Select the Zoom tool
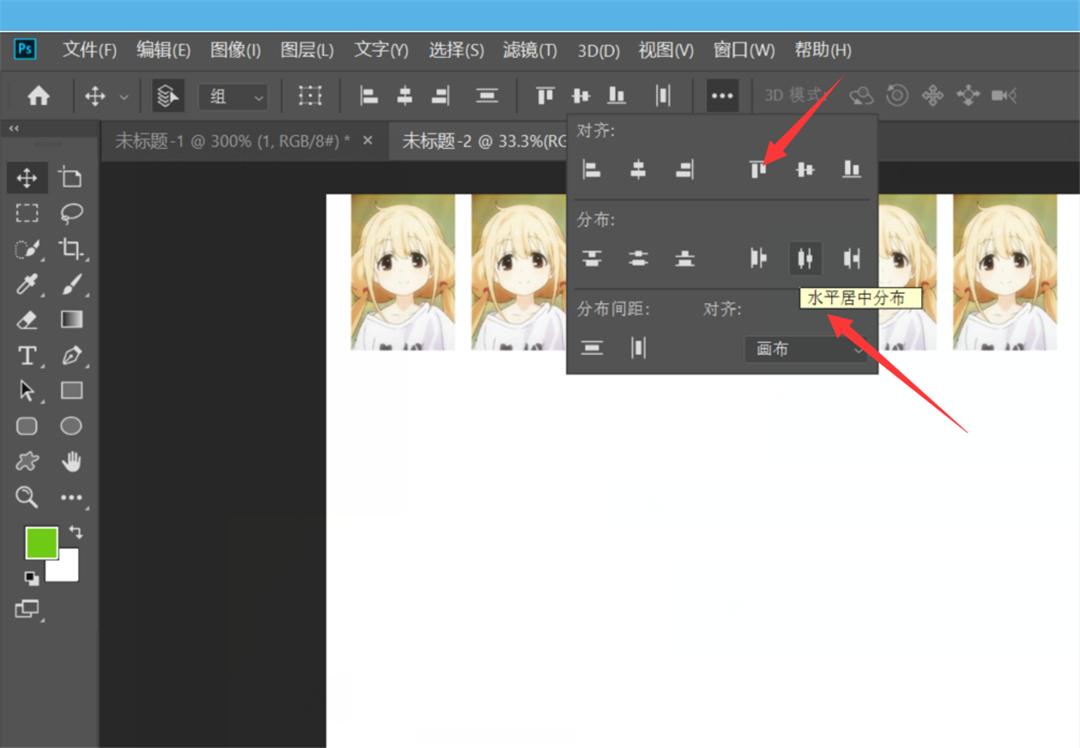Screen dimensions: 1080x748 27,497
